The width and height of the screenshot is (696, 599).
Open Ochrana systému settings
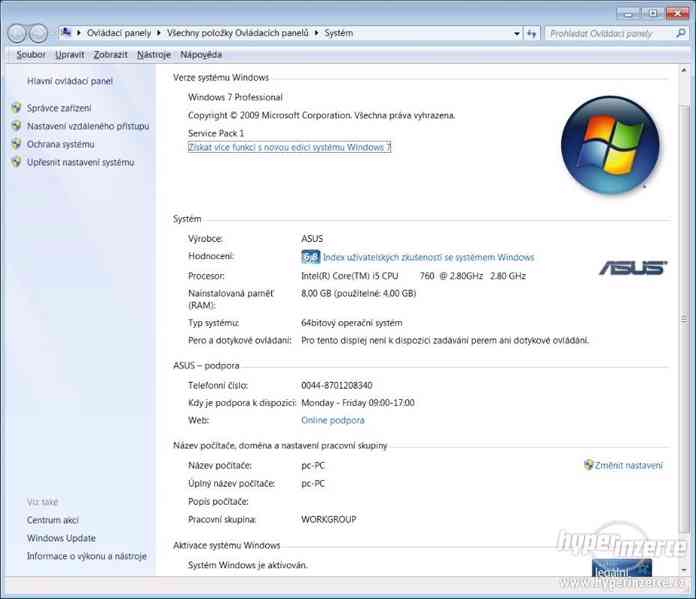click(60, 144)
